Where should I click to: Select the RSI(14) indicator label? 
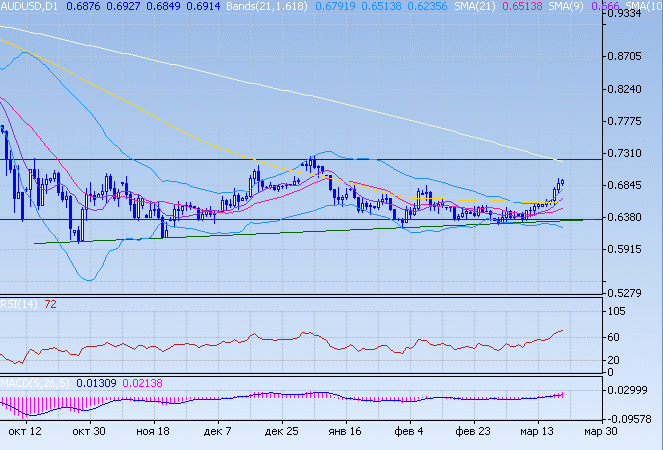click(17, 303)
